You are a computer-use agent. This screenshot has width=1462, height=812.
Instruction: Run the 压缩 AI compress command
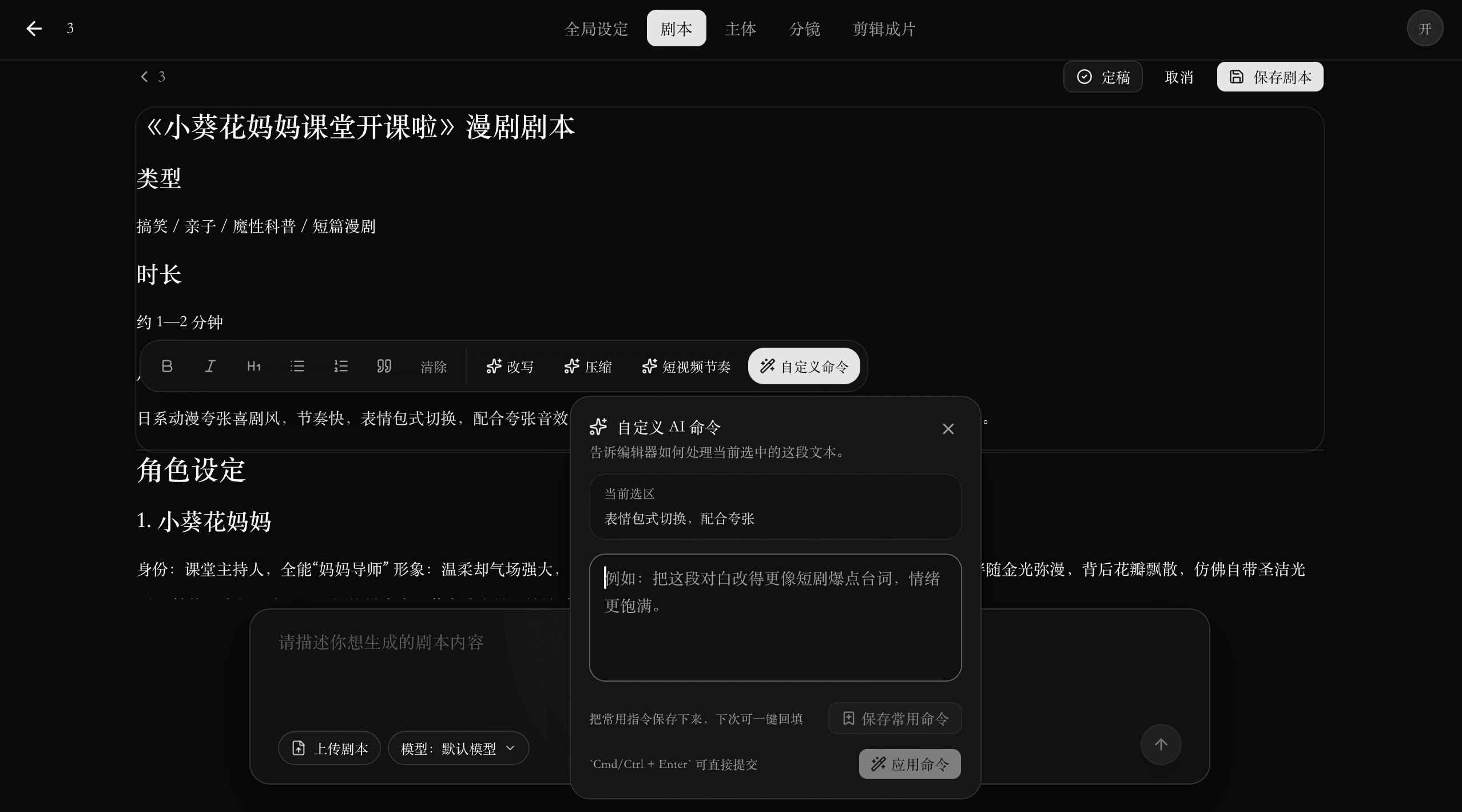coord(587,367)
